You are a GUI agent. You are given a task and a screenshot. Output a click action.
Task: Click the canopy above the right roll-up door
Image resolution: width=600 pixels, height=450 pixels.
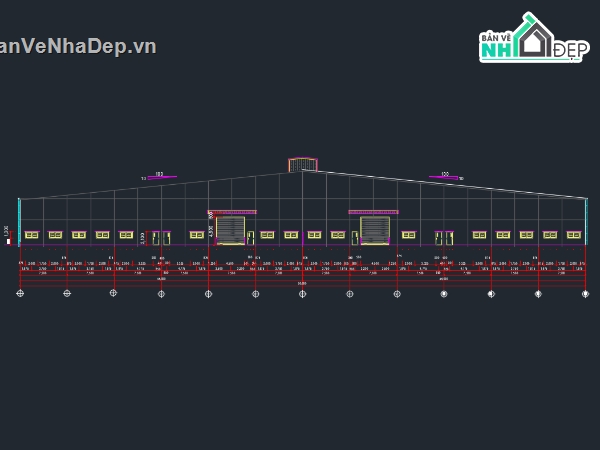coord(373,212)
